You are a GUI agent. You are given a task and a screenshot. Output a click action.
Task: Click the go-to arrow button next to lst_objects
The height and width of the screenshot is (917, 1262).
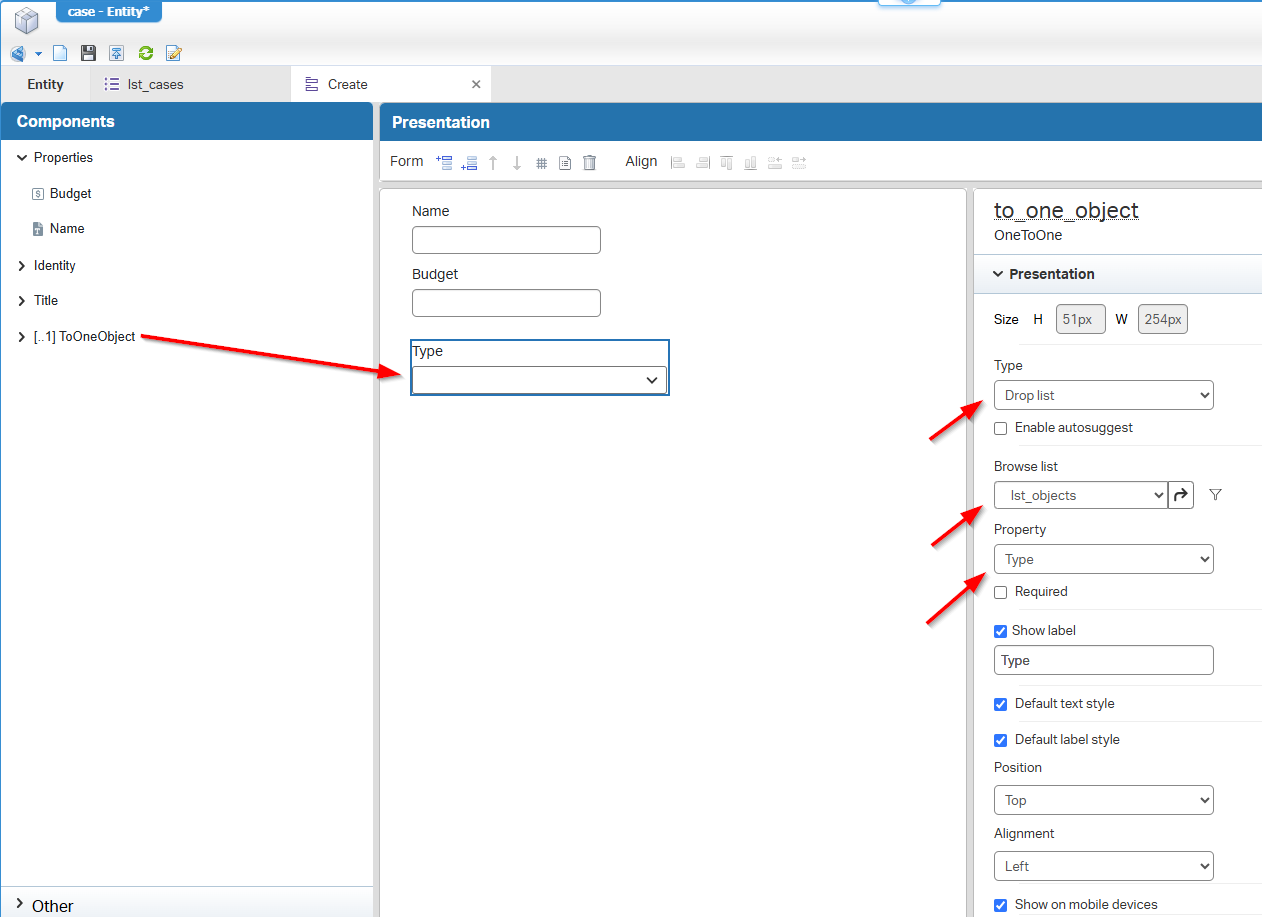click(x=1181, y=495)
